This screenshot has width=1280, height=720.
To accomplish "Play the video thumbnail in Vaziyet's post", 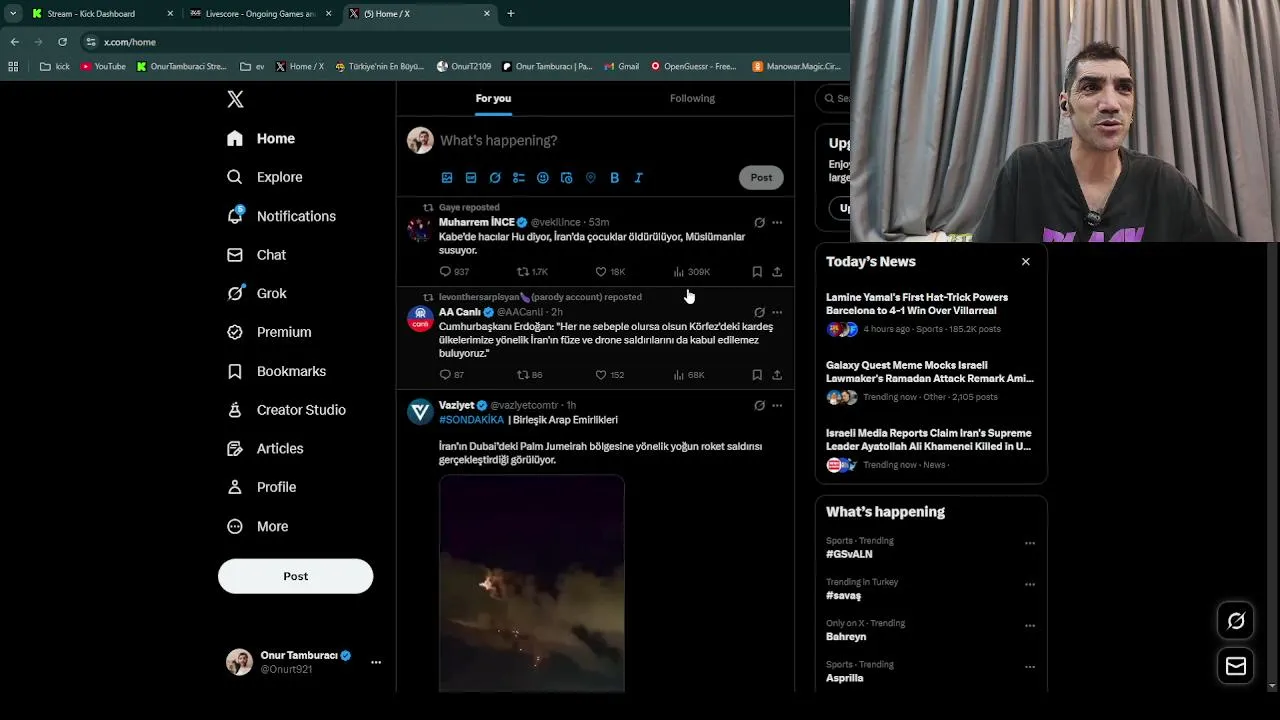I will pyautogui.click(x=532, y=583).
